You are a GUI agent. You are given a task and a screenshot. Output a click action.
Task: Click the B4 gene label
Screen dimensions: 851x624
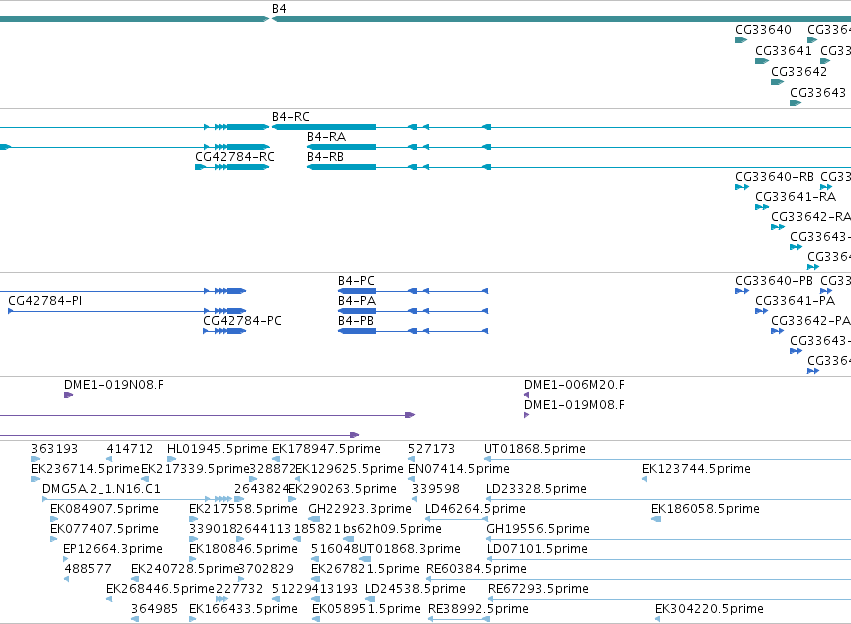pyautogui.click(x=279, y=9)
